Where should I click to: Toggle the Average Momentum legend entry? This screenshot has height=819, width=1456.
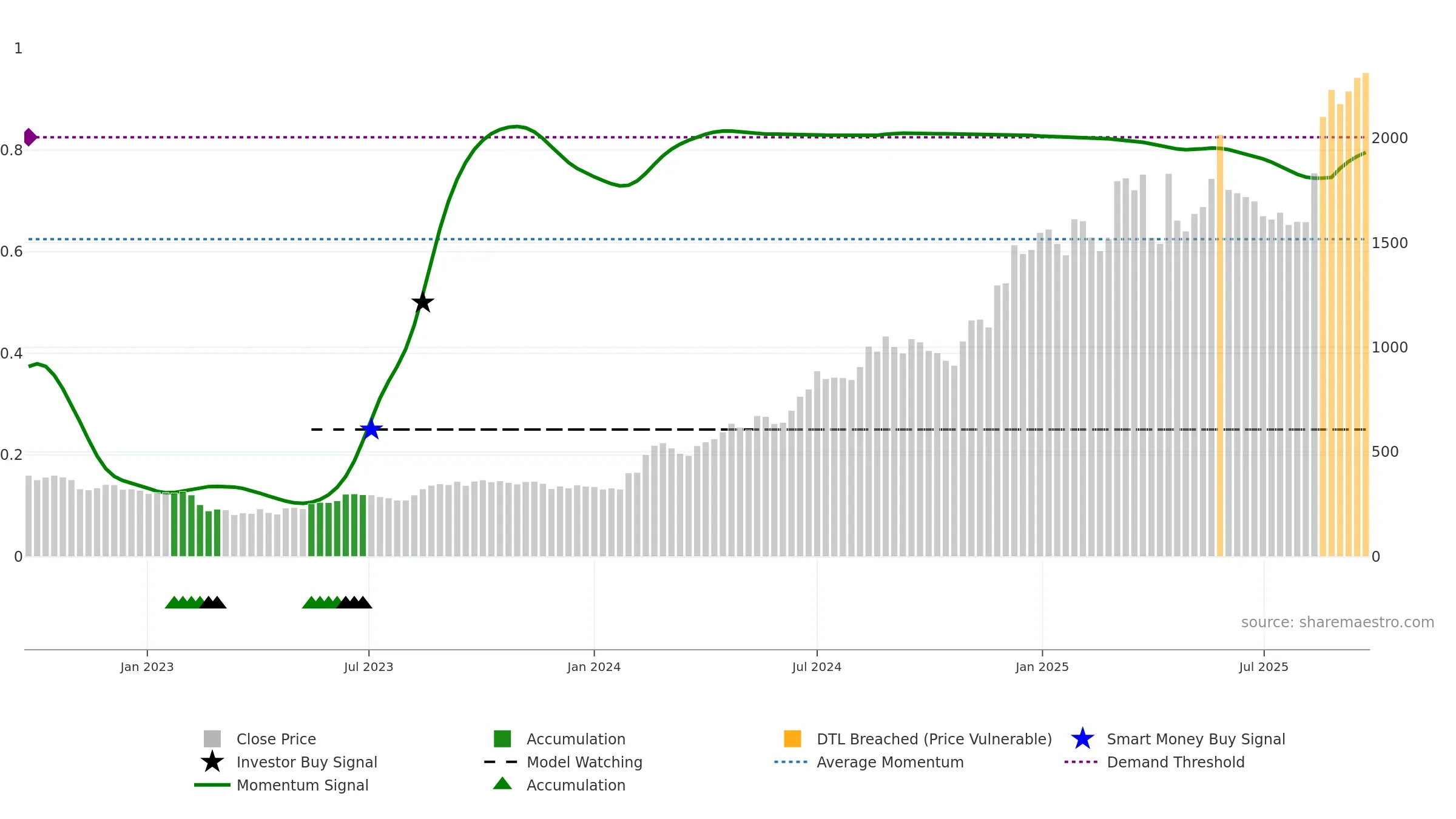click(889, 762)
